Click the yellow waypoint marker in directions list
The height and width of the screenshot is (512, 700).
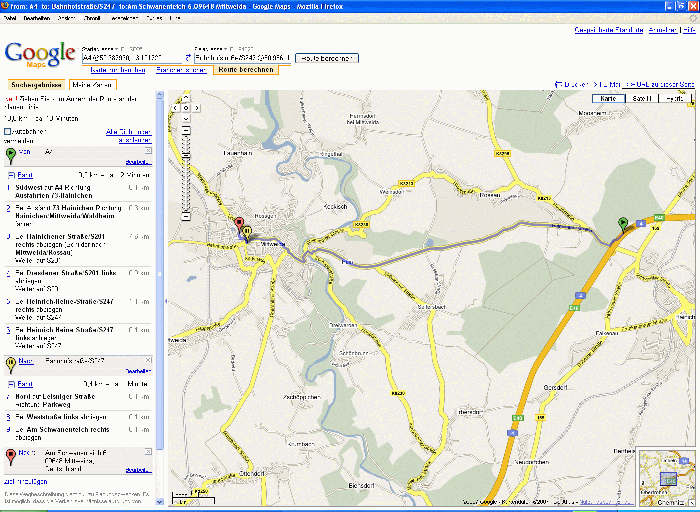[x=11, y=365]
